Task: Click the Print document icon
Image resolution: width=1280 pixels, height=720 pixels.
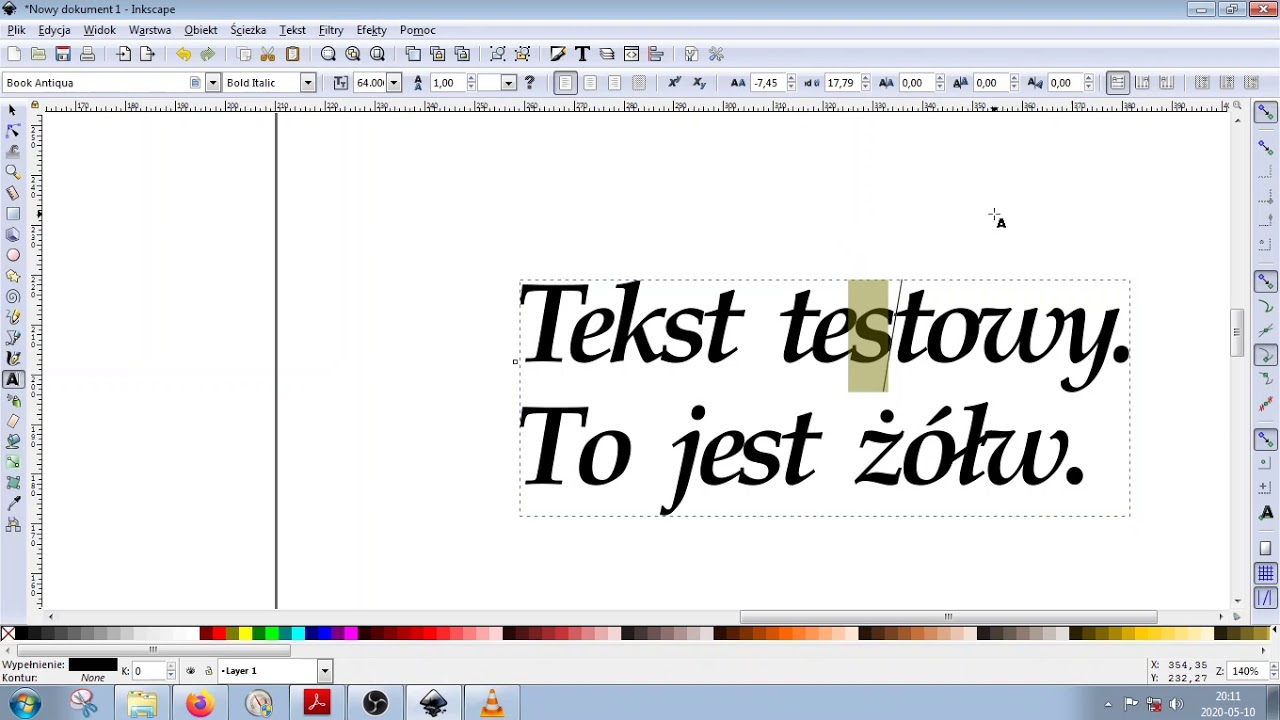Action: pos(87,54)
